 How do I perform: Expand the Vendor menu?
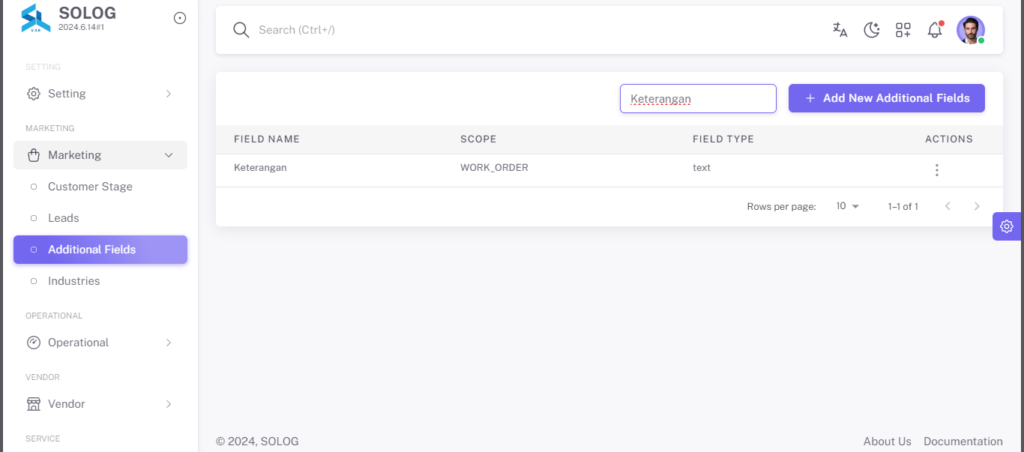[x=100, y=404]
